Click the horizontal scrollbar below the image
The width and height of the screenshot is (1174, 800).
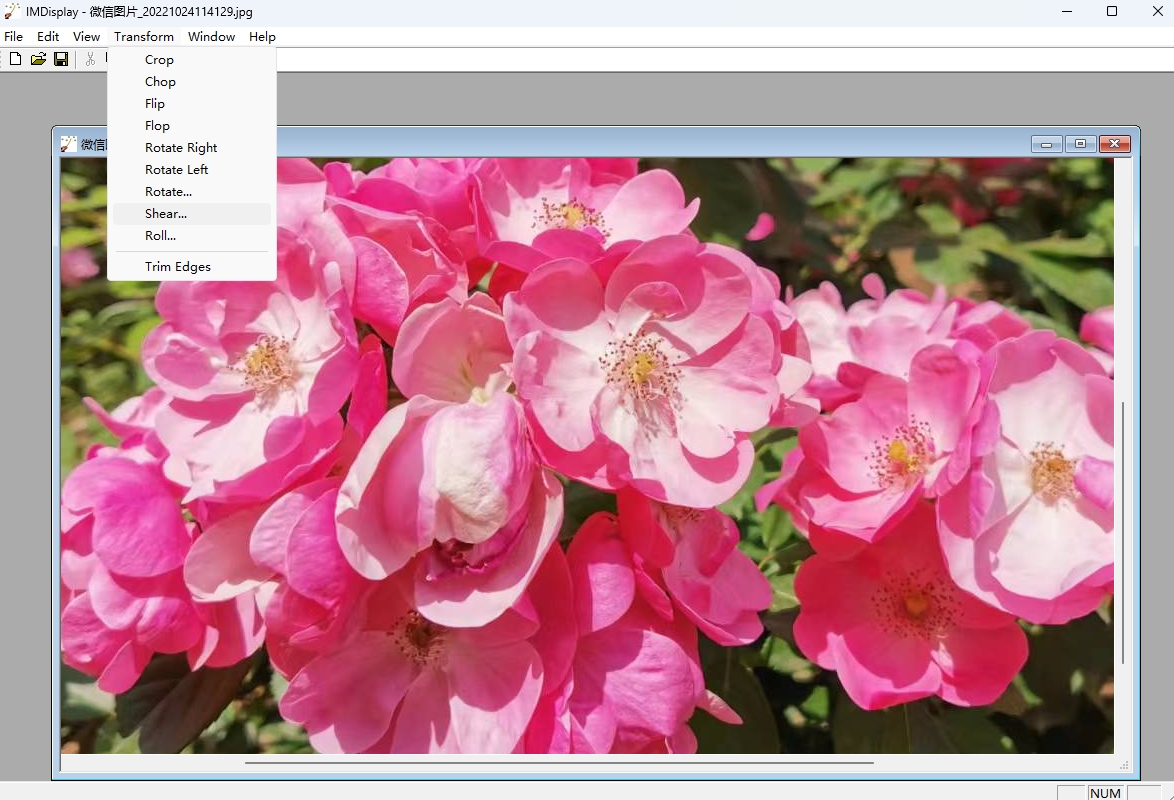point(560,763)
